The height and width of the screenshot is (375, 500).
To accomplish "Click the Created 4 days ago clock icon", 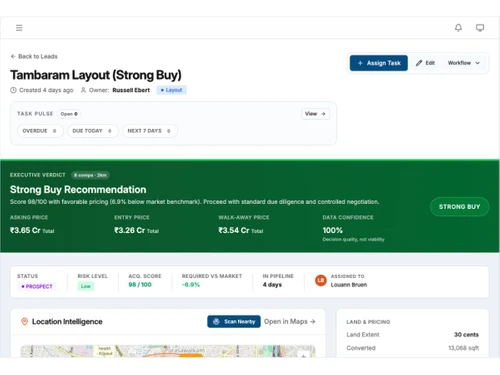I will (x=13, y=90).
